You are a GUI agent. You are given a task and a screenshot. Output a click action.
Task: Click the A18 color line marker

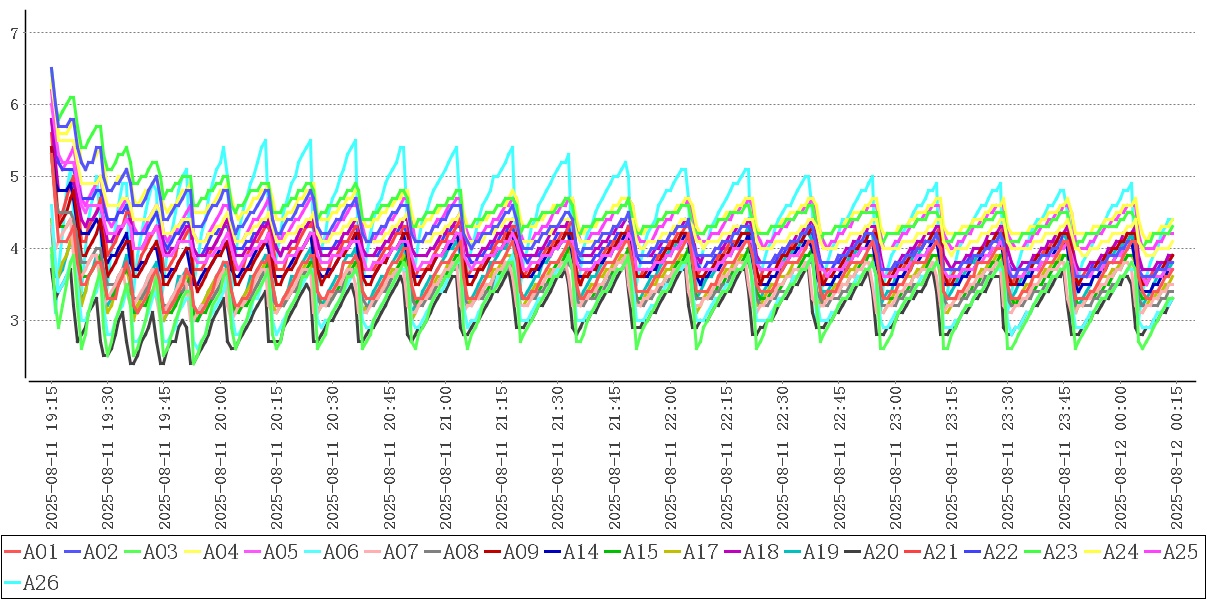tap(732, 552)
